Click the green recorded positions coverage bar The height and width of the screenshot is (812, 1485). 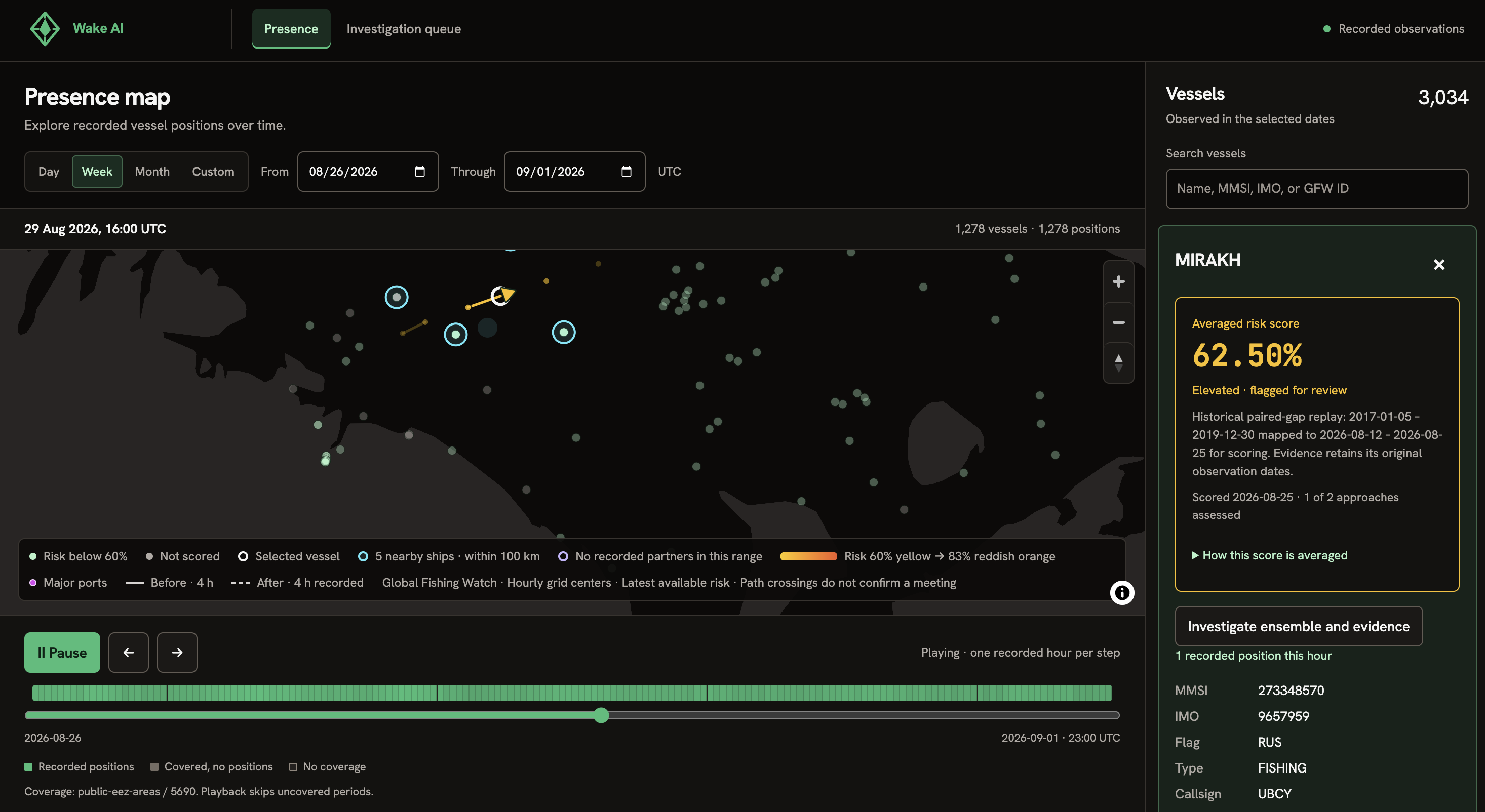[572, 693]
